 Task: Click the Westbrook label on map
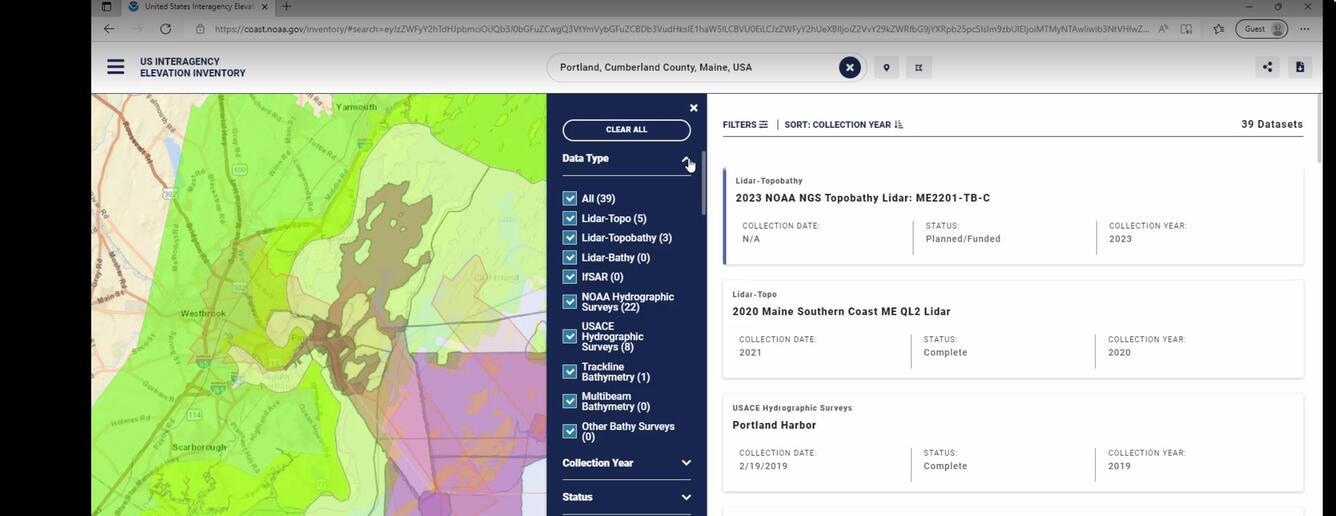pyautogui.click(x=203, y=314)
